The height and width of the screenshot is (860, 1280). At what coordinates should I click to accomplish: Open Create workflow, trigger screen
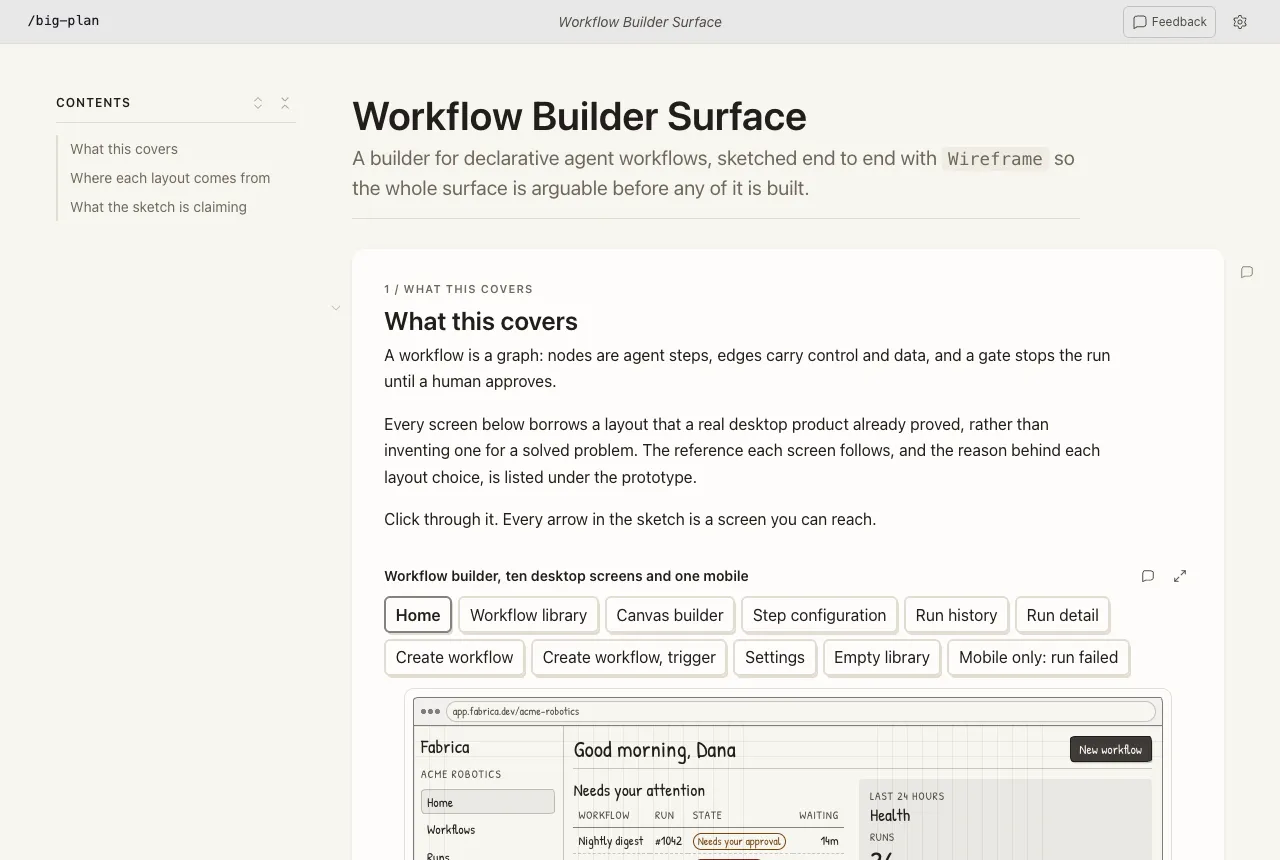click(x=629, y=657)
